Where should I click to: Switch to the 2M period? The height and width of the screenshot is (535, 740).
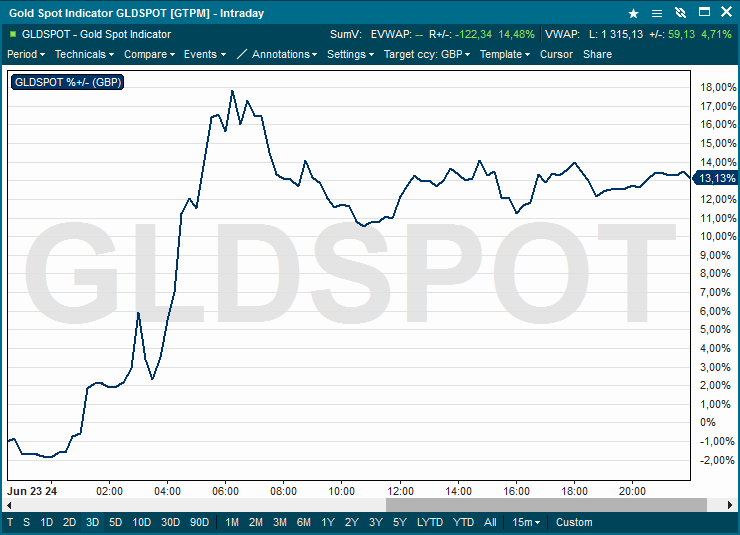256,522
